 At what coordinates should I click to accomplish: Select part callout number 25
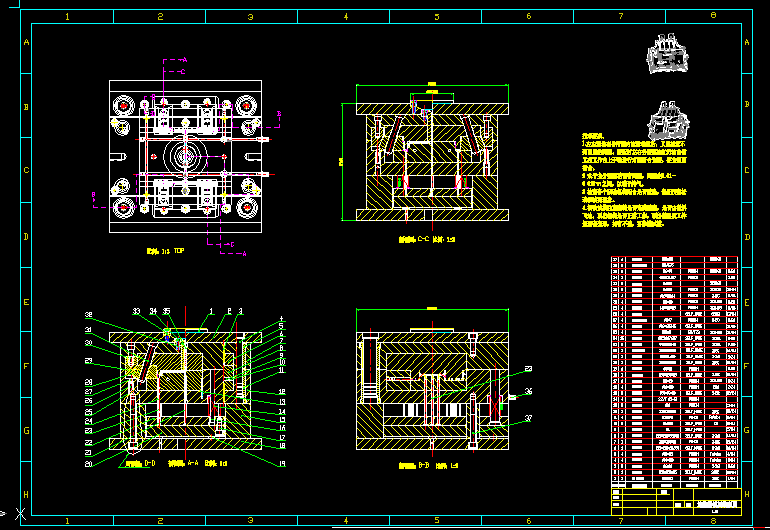point(88,412)
